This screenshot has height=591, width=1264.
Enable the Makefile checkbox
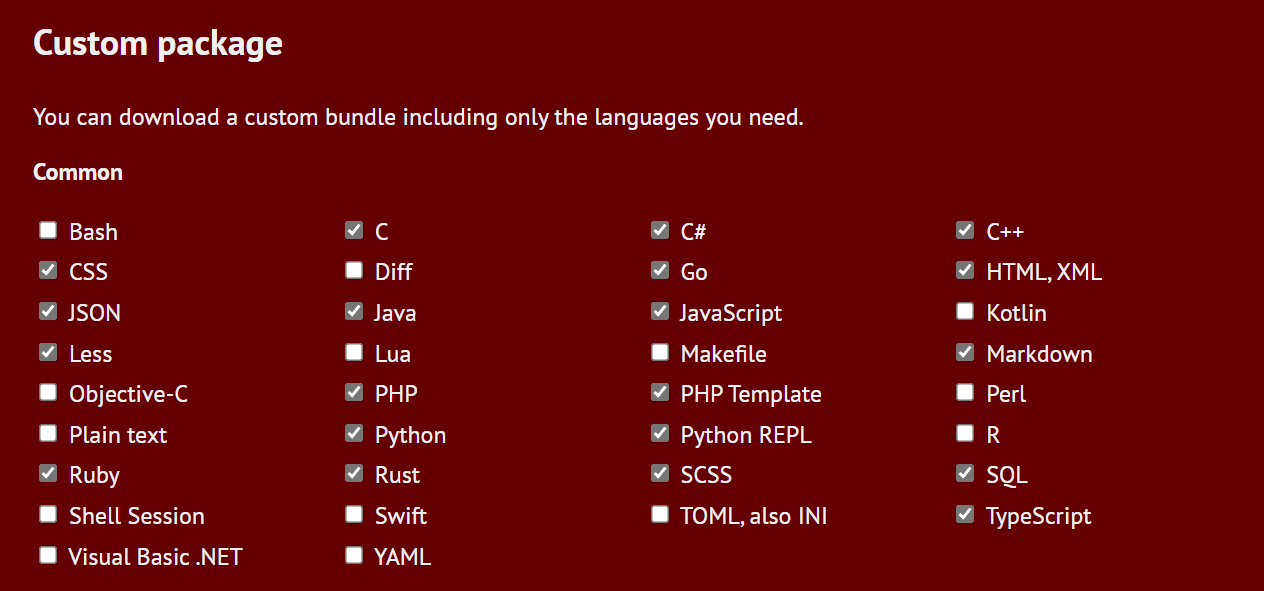[x=660, y=353]
